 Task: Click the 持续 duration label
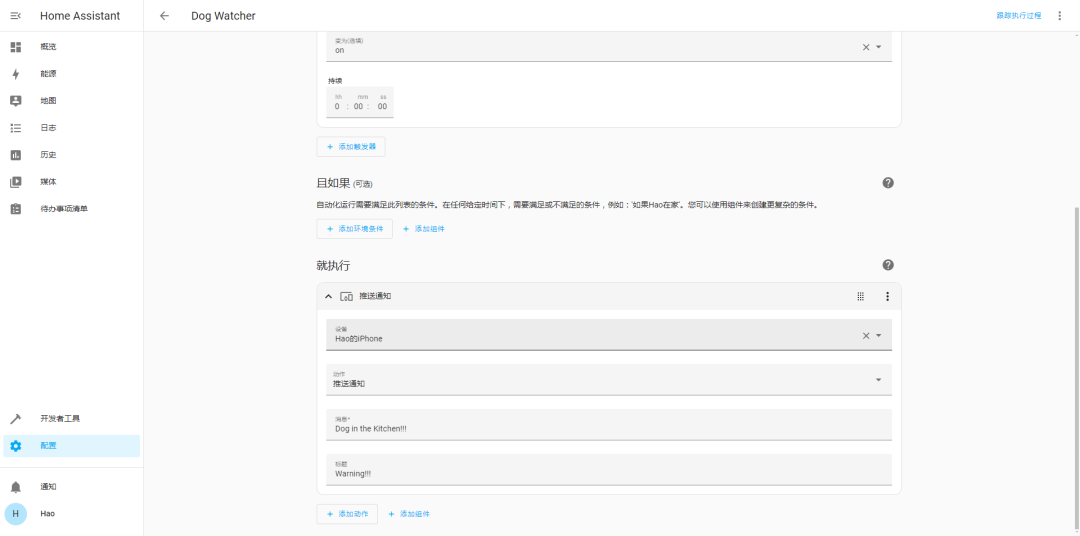click(x=335, y=81)
